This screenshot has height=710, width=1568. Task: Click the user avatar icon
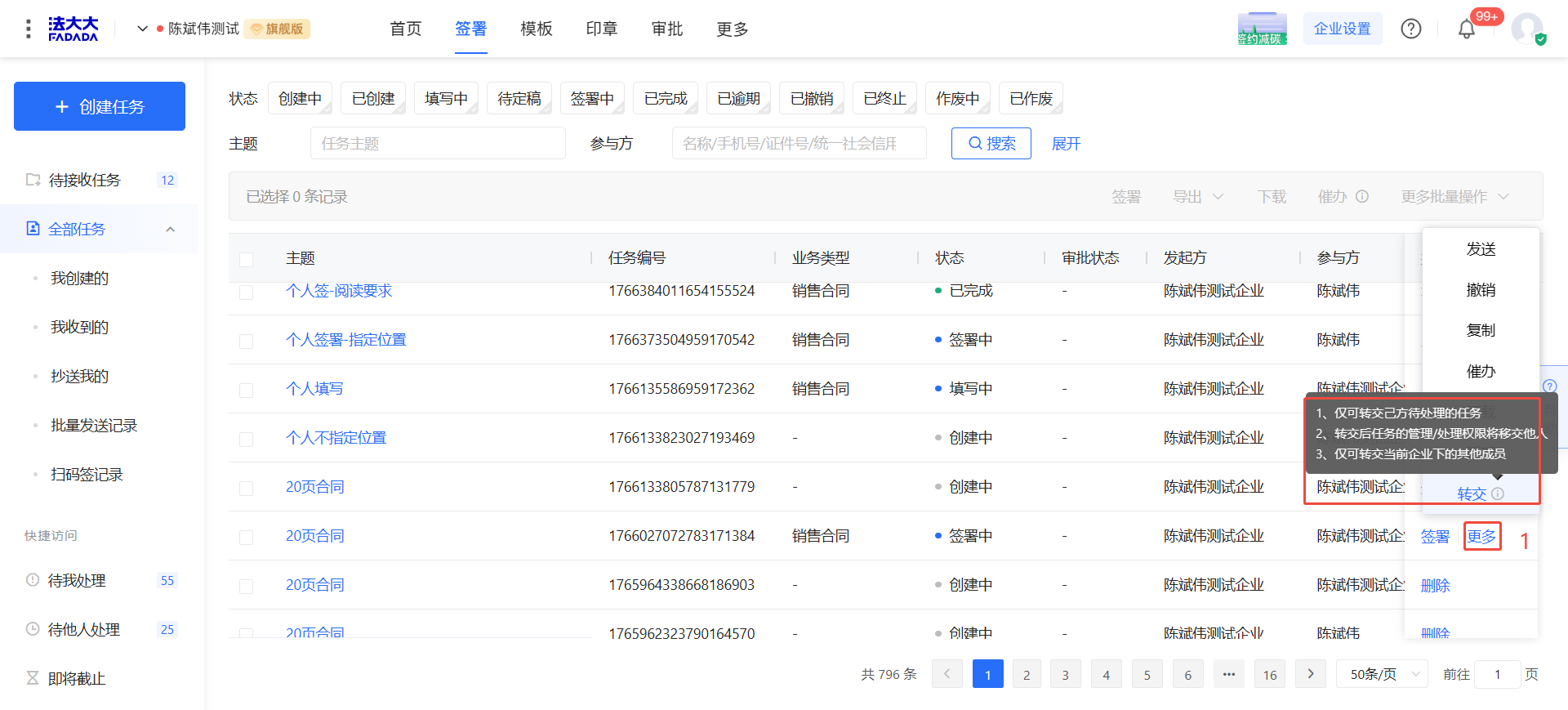tap(1527, 29)
